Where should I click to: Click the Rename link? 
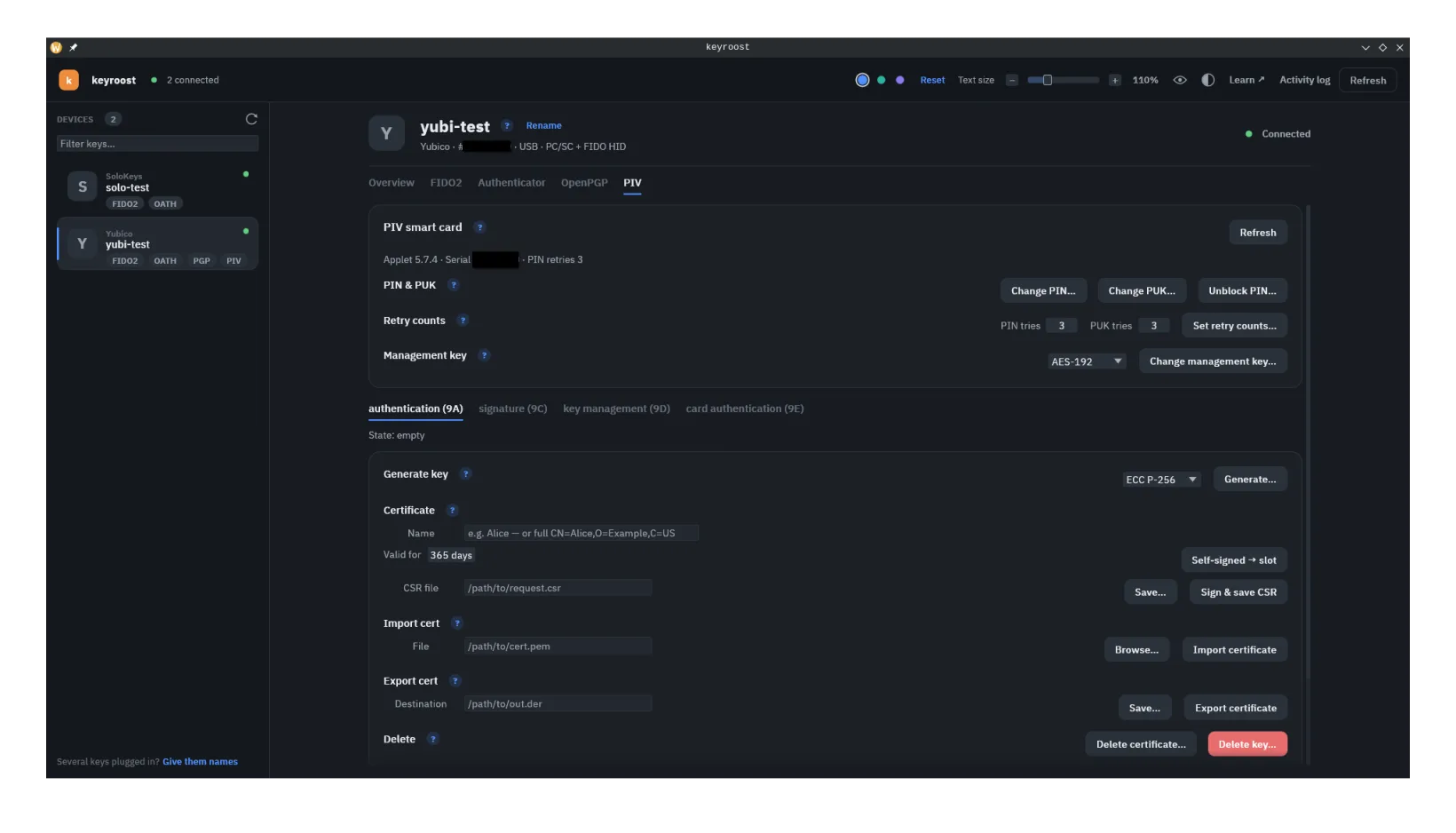click(x=543, y=126)
